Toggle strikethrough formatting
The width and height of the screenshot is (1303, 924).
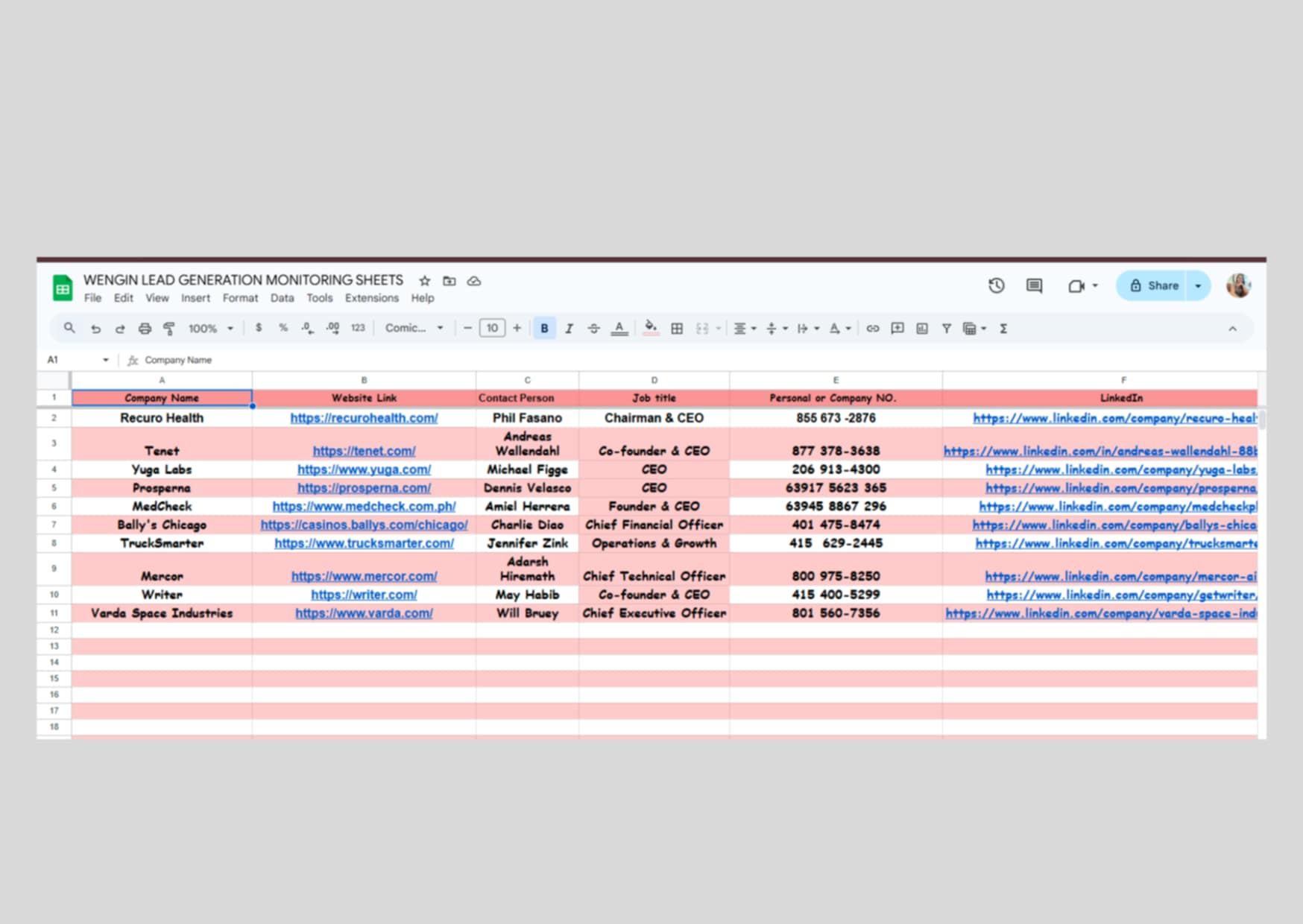pyautogui.click(x=593, y=329)
